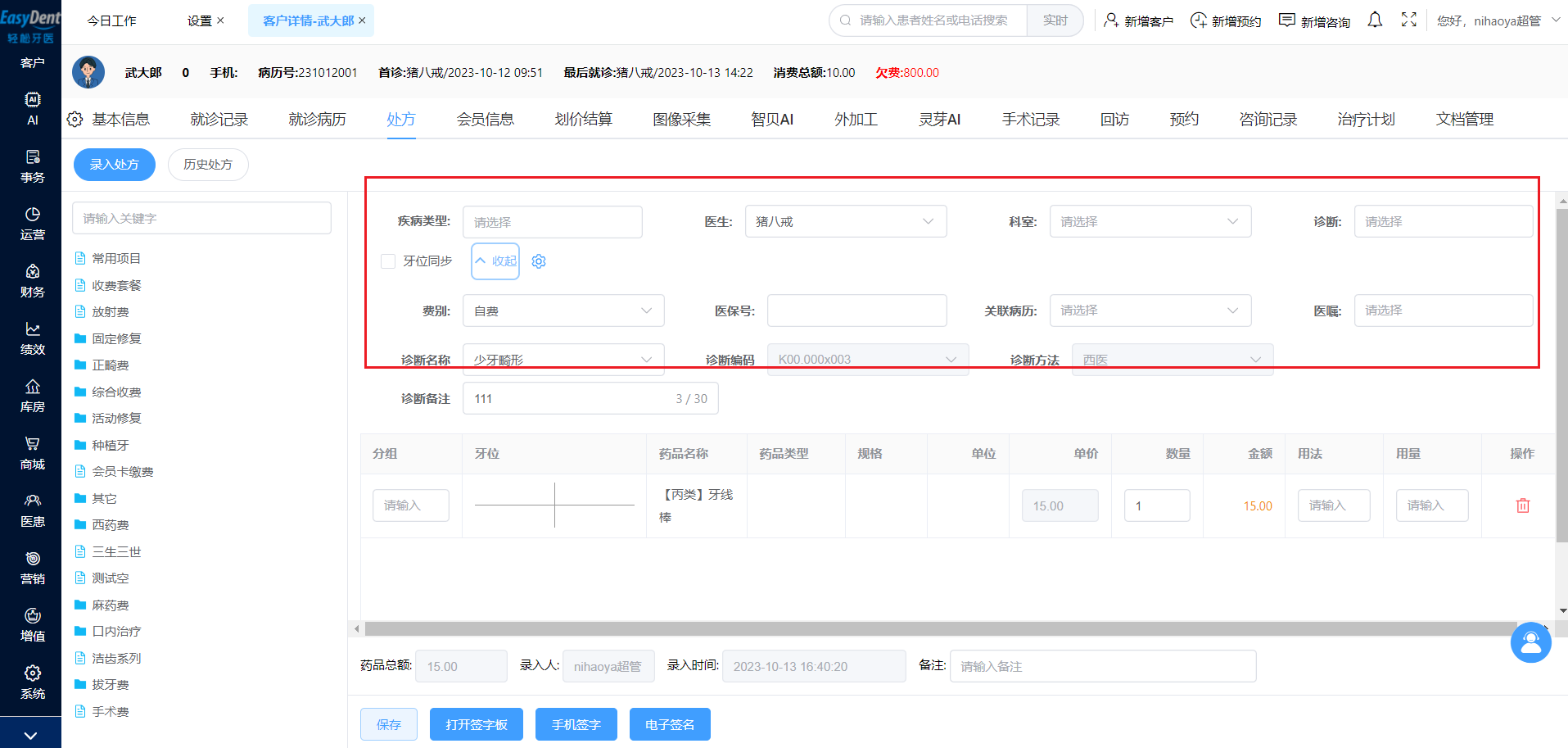
Task: Click the 录入处方 button
Action: [115, 165]
